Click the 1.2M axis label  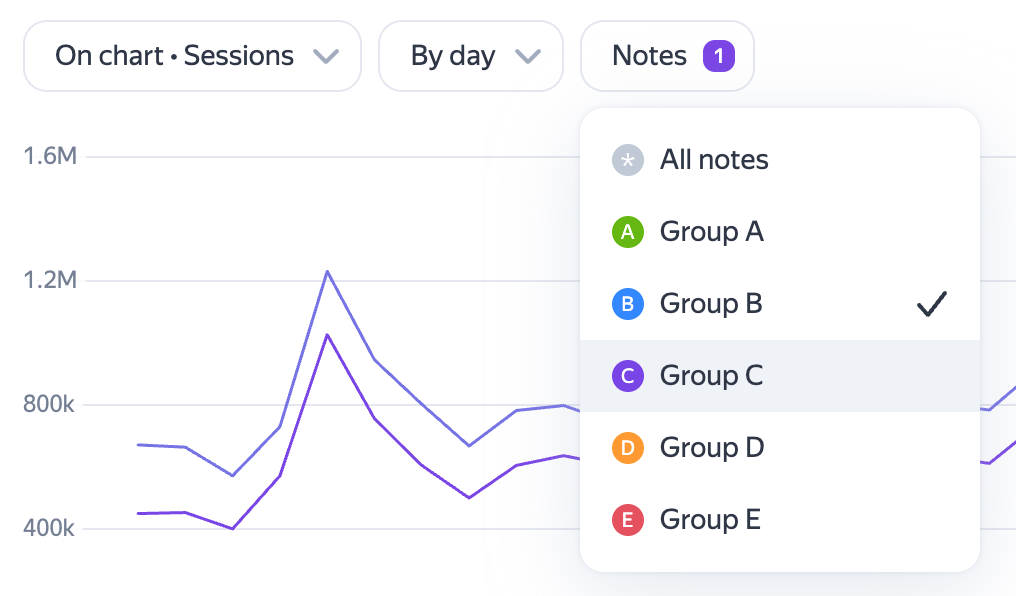point(50,281)
